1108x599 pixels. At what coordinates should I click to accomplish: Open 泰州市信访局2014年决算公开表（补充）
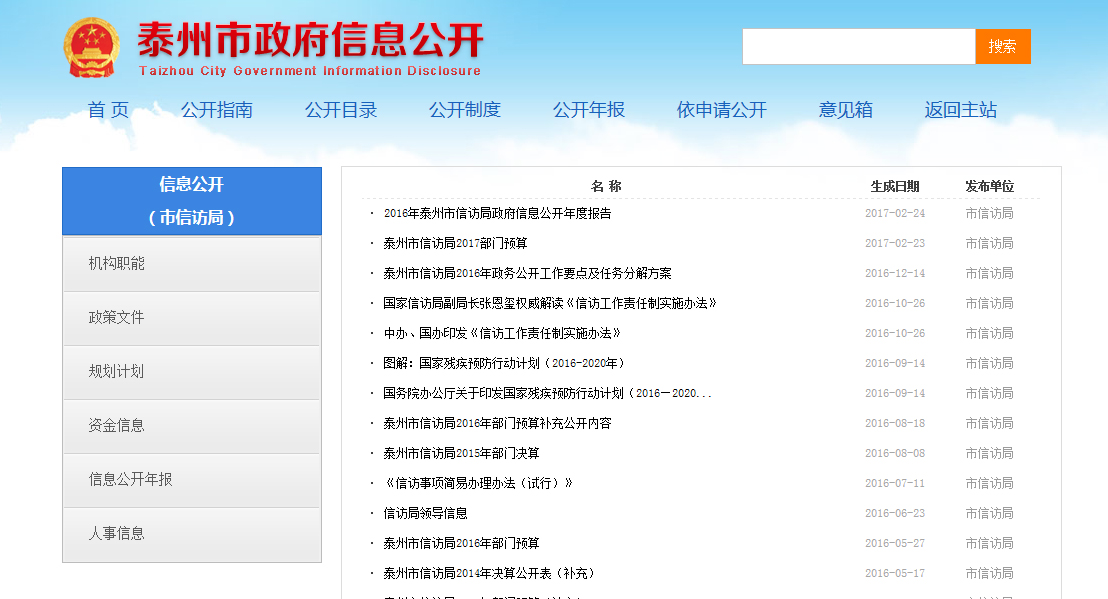point(489,574)
